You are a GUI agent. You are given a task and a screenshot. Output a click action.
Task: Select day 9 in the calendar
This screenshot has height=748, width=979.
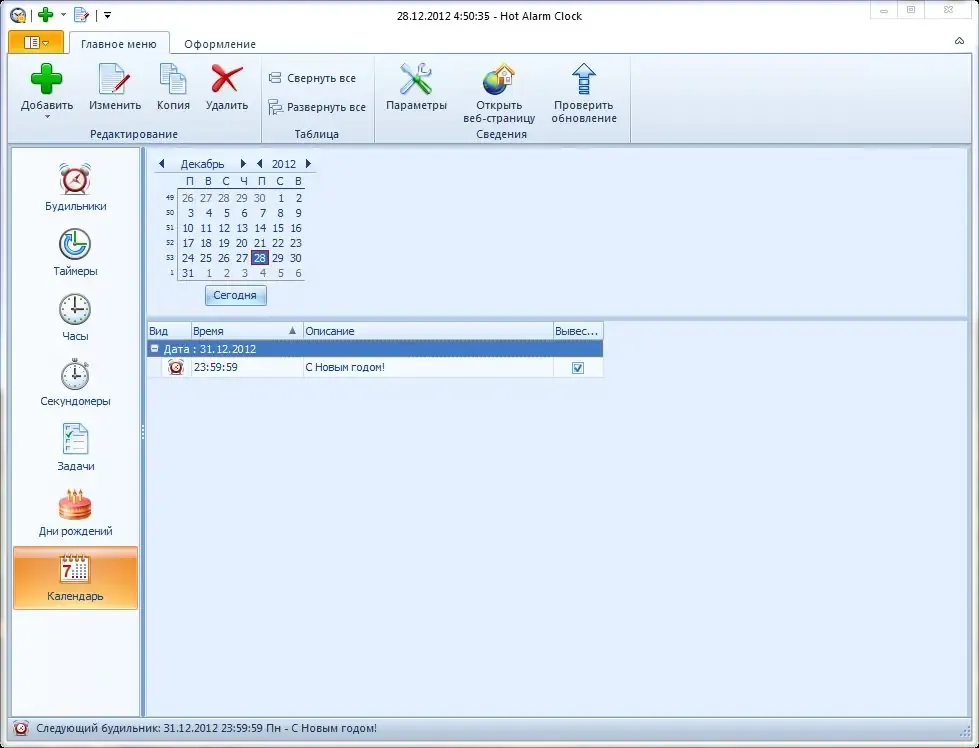tap(298, 213)
